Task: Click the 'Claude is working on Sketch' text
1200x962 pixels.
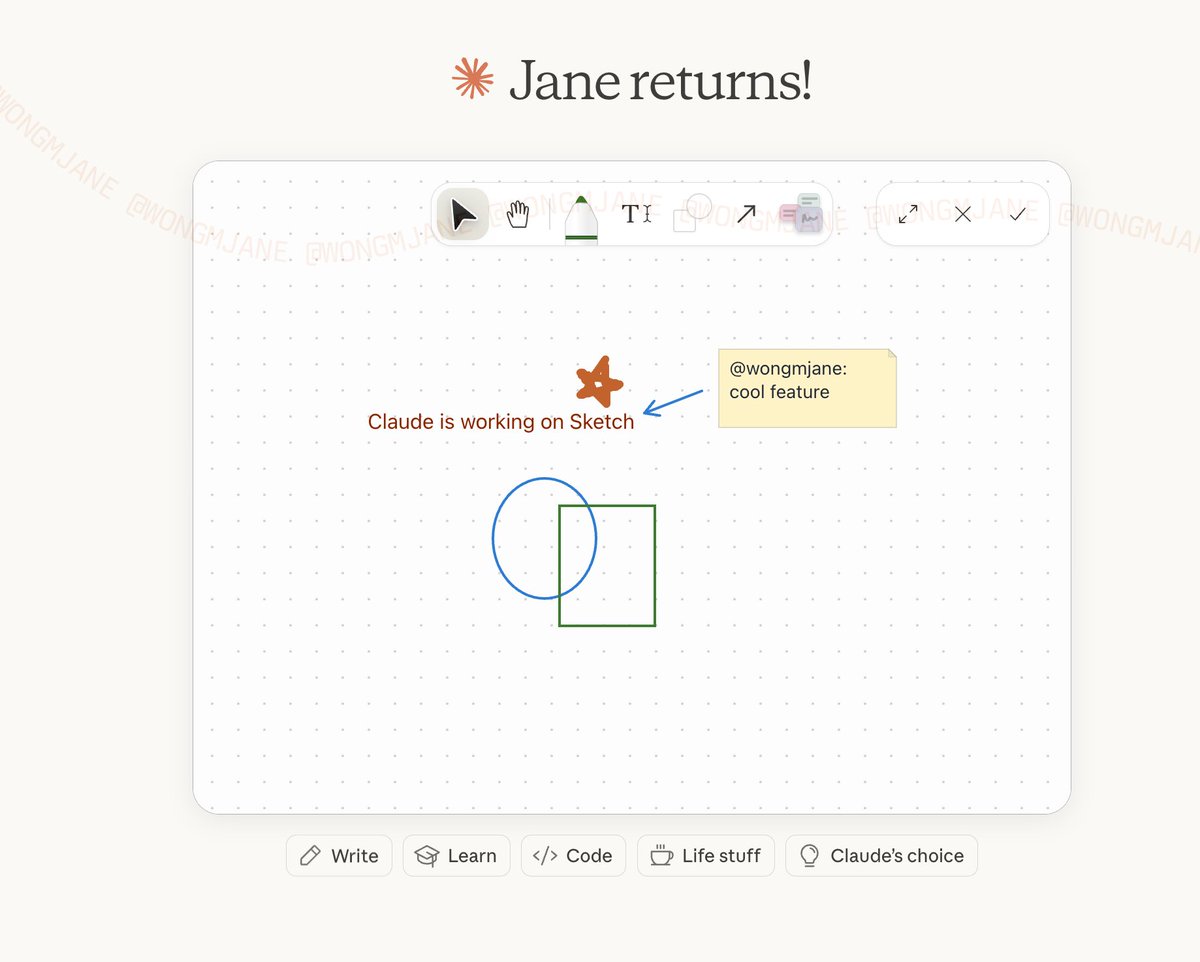Action: [501, 422]
